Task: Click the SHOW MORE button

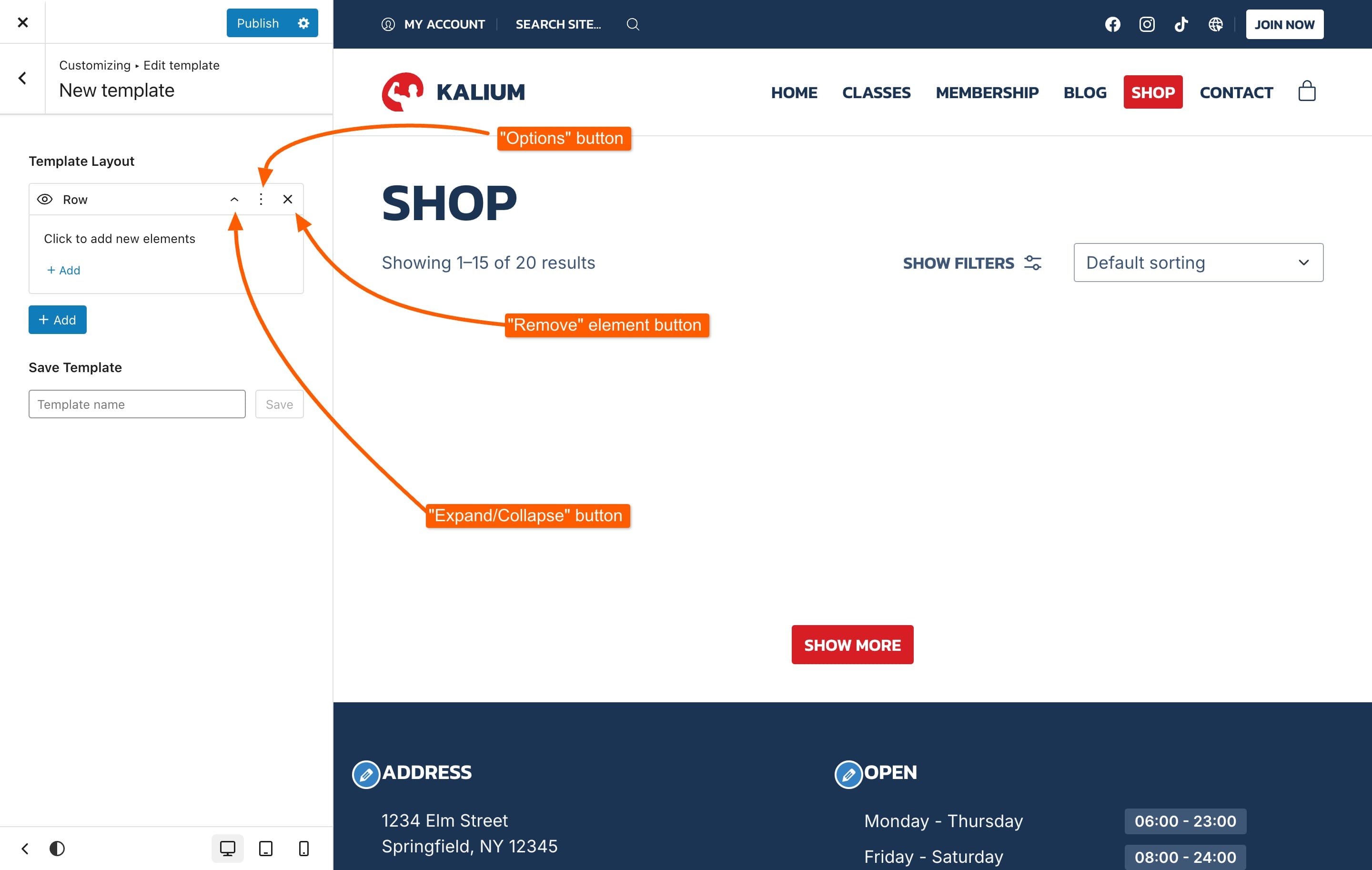Action: tap(852, 645)
